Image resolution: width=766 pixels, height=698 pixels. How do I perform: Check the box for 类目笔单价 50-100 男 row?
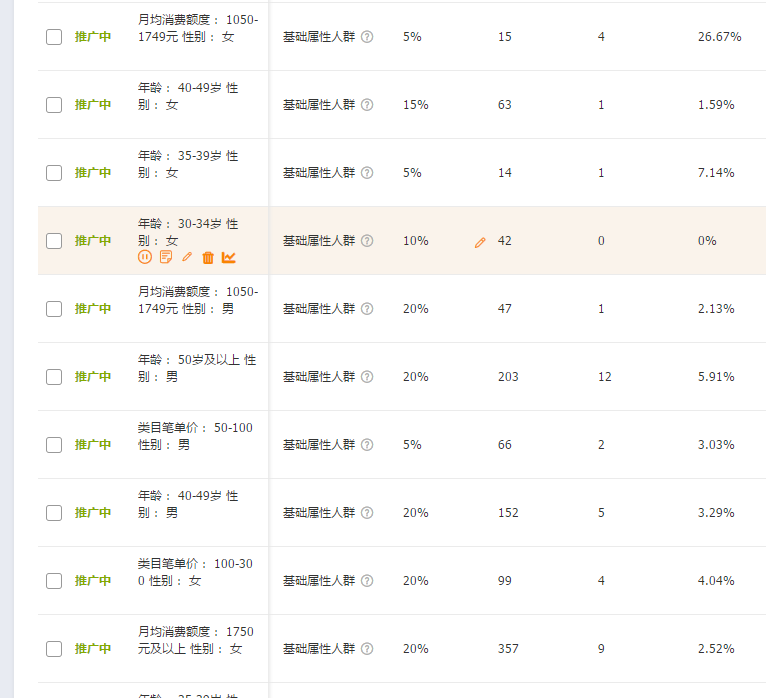54,445
